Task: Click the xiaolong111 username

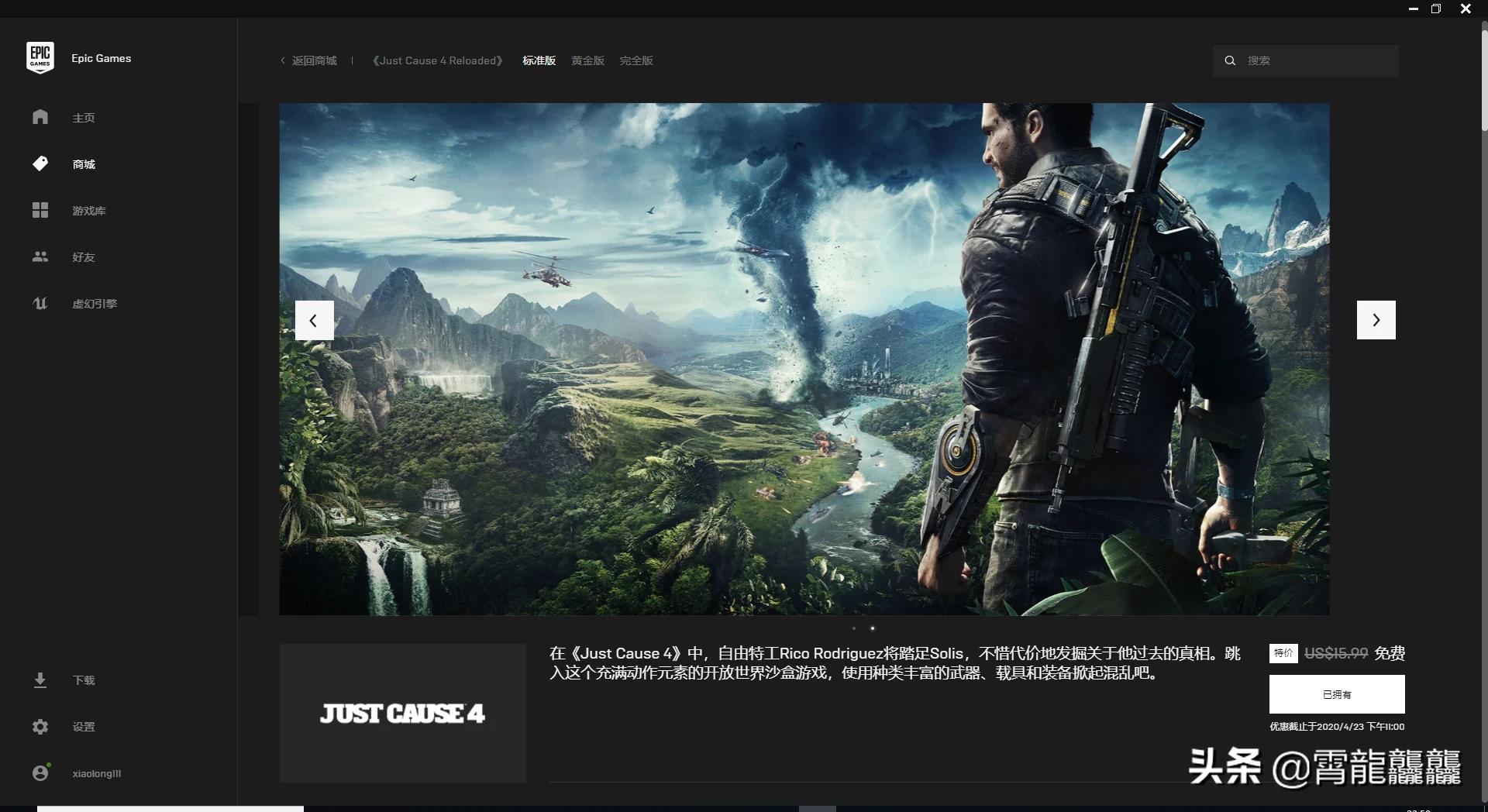Action: pyautogui.click(x=97, y=773)
